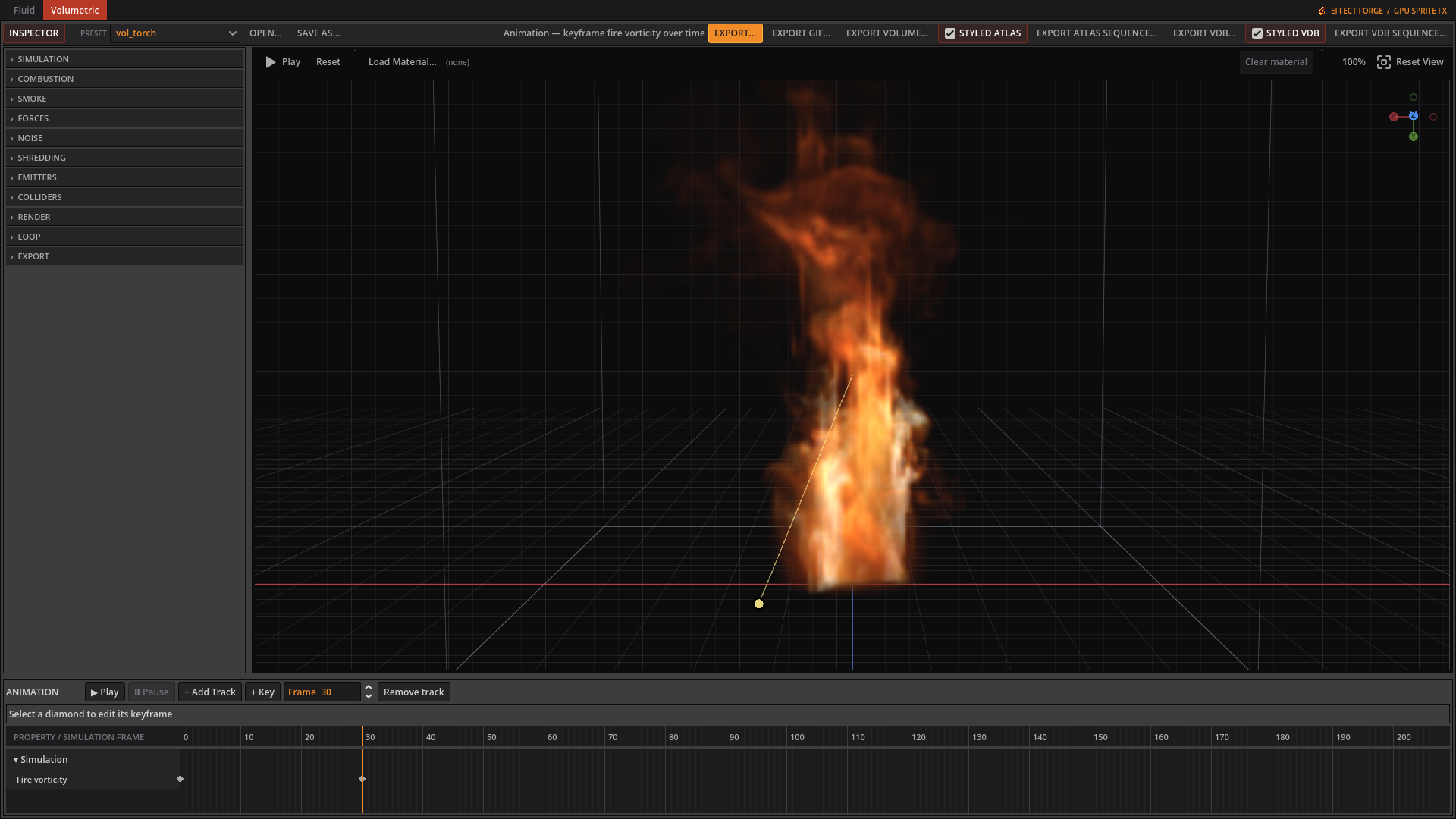Select the yellow light handle in viewport
This screenshot has width=1456, height=819.
pyautogui.click(x=759, y=604)
